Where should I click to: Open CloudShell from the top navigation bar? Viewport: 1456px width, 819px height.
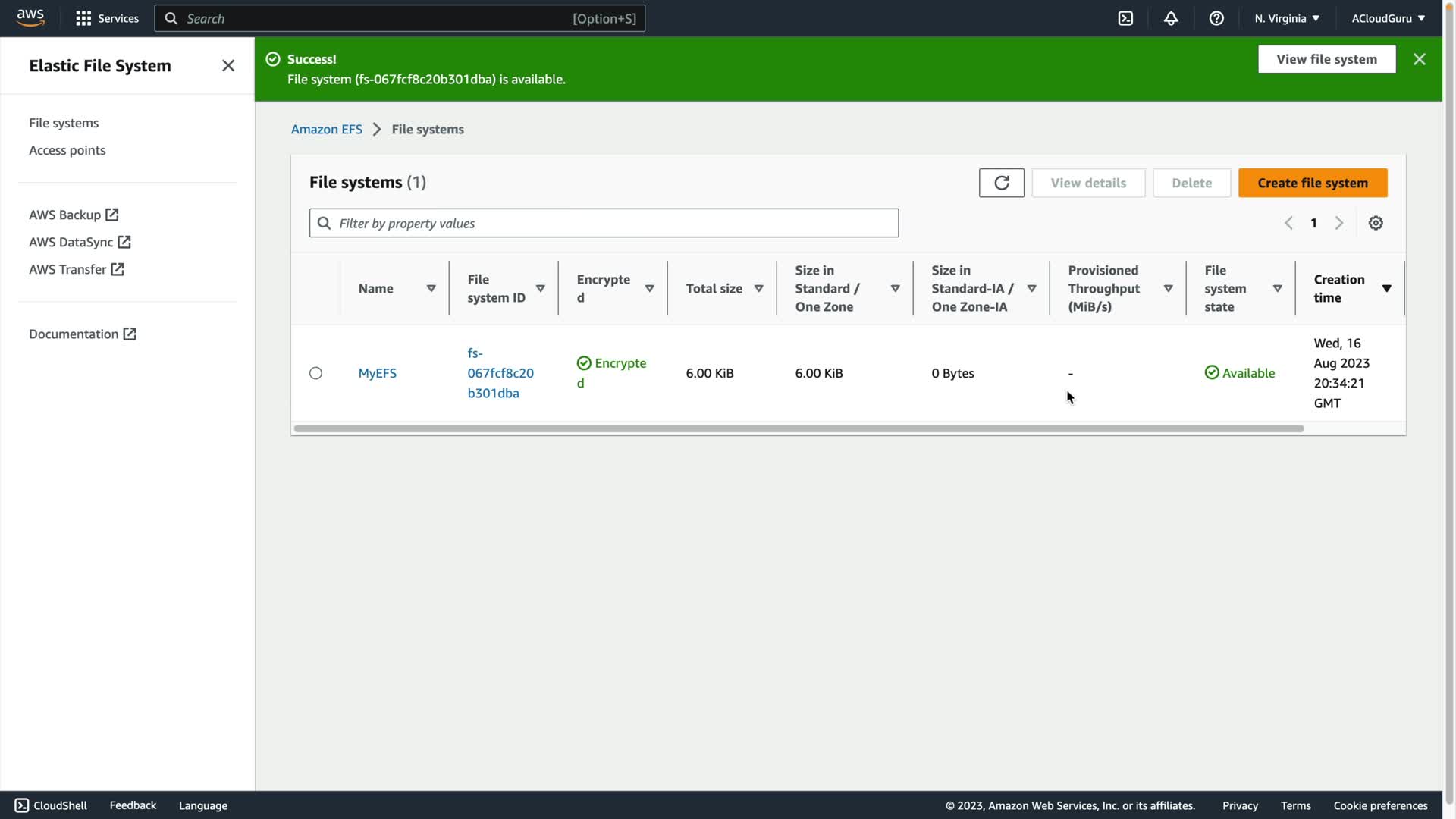pos(1125,18)
